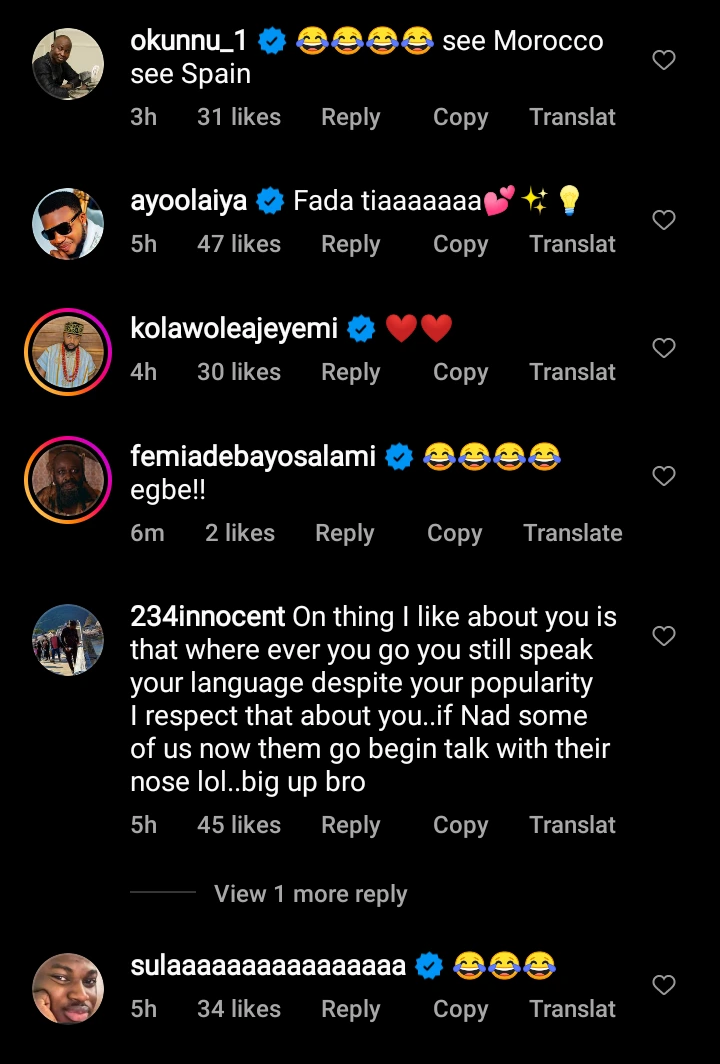
Task: Copy okunnu_1's comment text
Action: coord(460,117)
